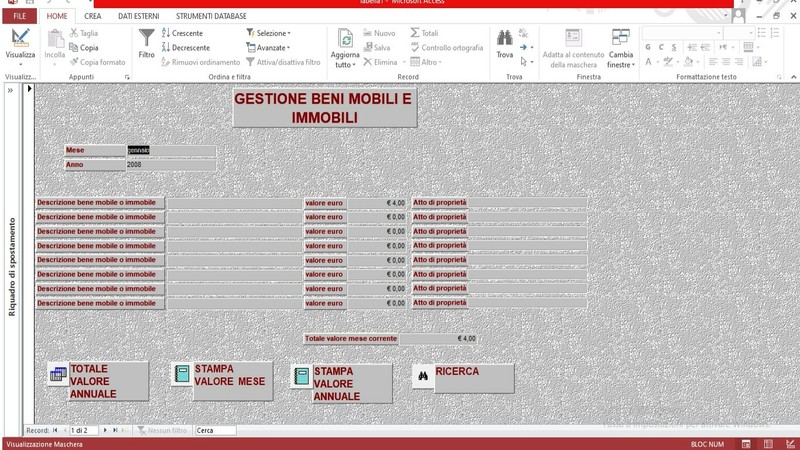This screenshot has width=800, height=450.
Task: Click Copia formato painter
Action: (97, 62)
